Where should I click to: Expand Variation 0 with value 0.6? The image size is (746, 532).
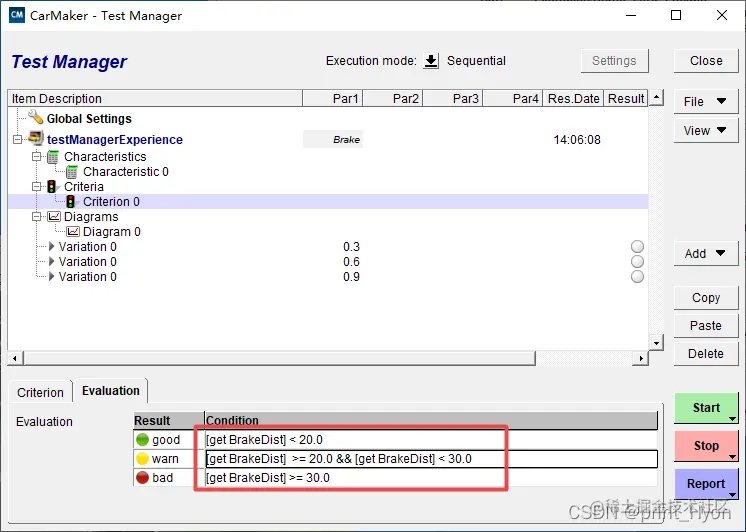tap(51, 262)
